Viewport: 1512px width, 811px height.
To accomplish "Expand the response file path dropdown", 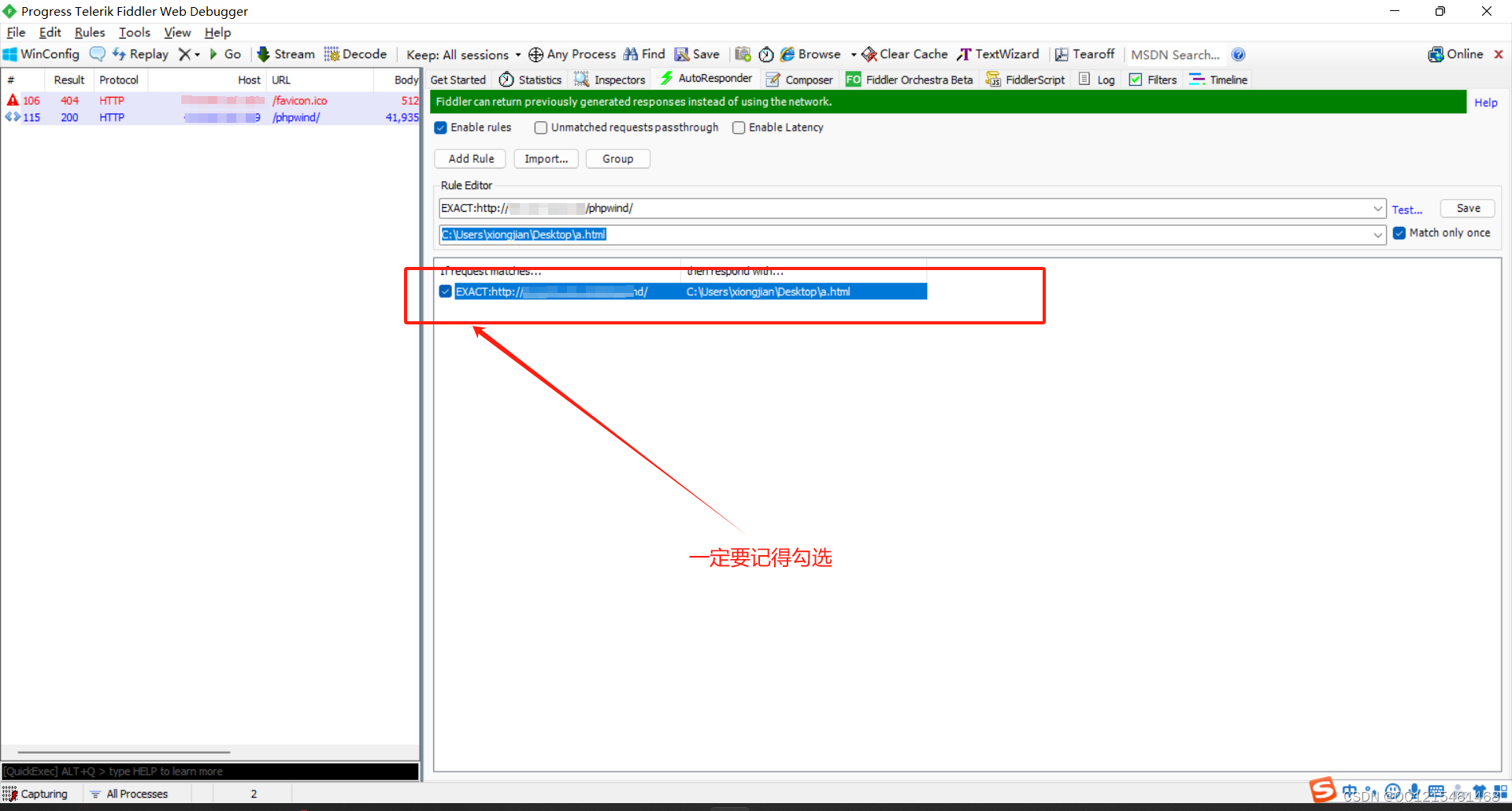I will tap(1378, 235).
